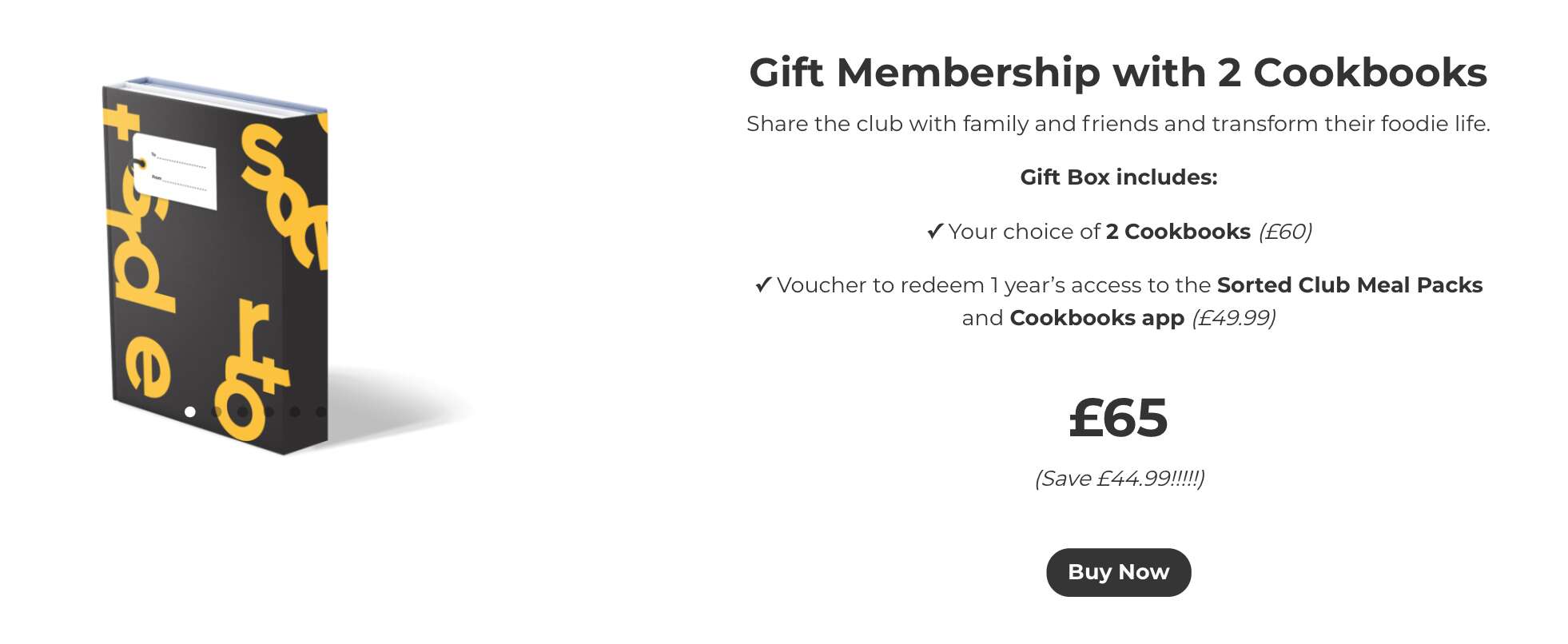
Task: Click the checkmark beside Voucher to redeem
Action: 763,284
